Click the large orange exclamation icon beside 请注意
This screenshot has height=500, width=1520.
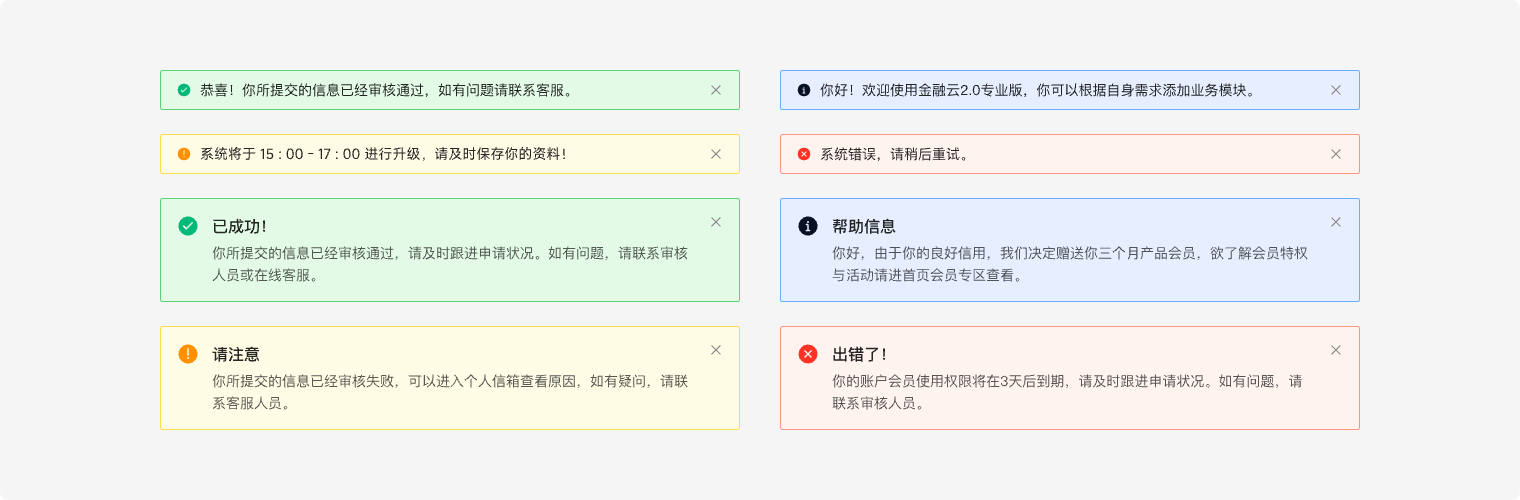click(188, 354)
